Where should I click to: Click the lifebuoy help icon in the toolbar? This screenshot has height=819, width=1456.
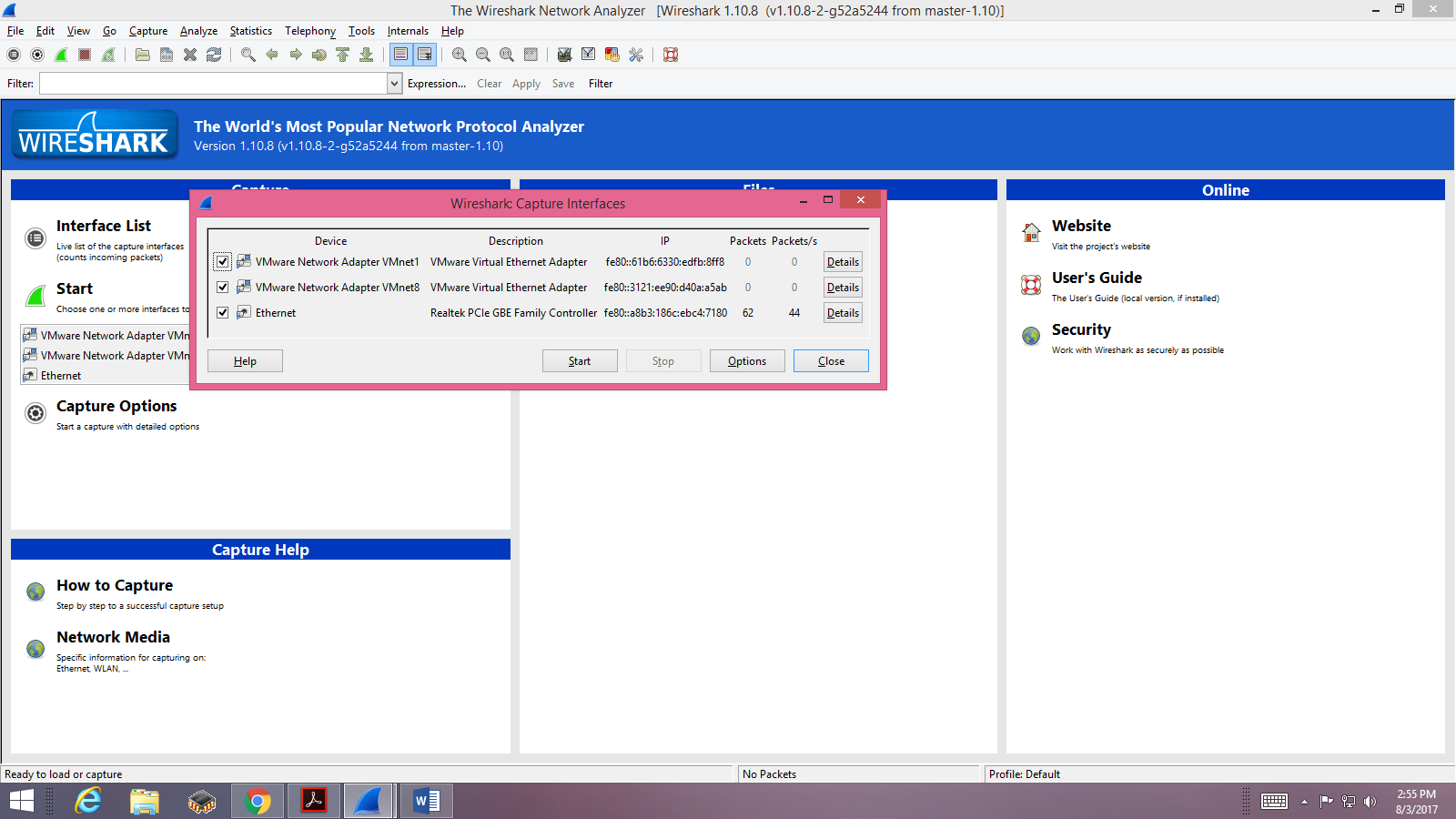point(671,55)
